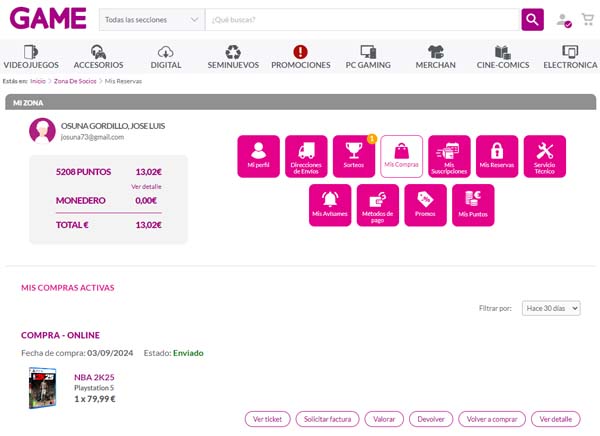Click the GAME logo

pos(48,18)
